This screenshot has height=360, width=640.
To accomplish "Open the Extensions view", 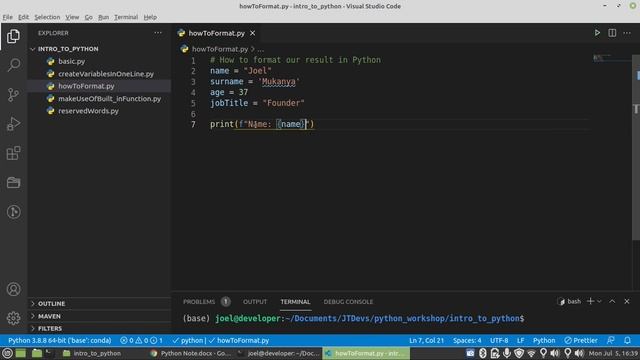I will 13,153.
